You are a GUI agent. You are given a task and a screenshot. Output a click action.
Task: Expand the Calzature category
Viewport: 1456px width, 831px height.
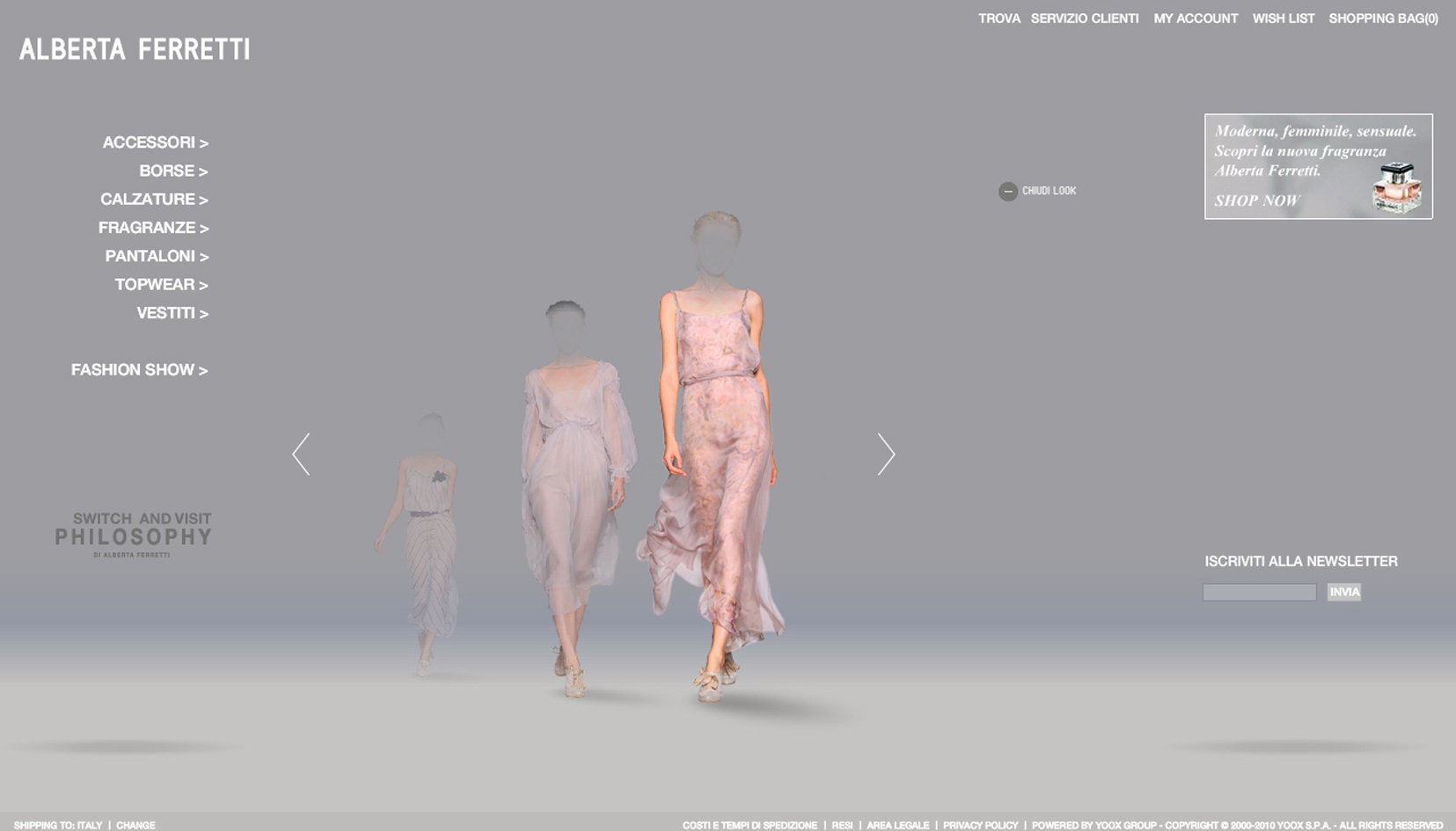coord(154,200)
